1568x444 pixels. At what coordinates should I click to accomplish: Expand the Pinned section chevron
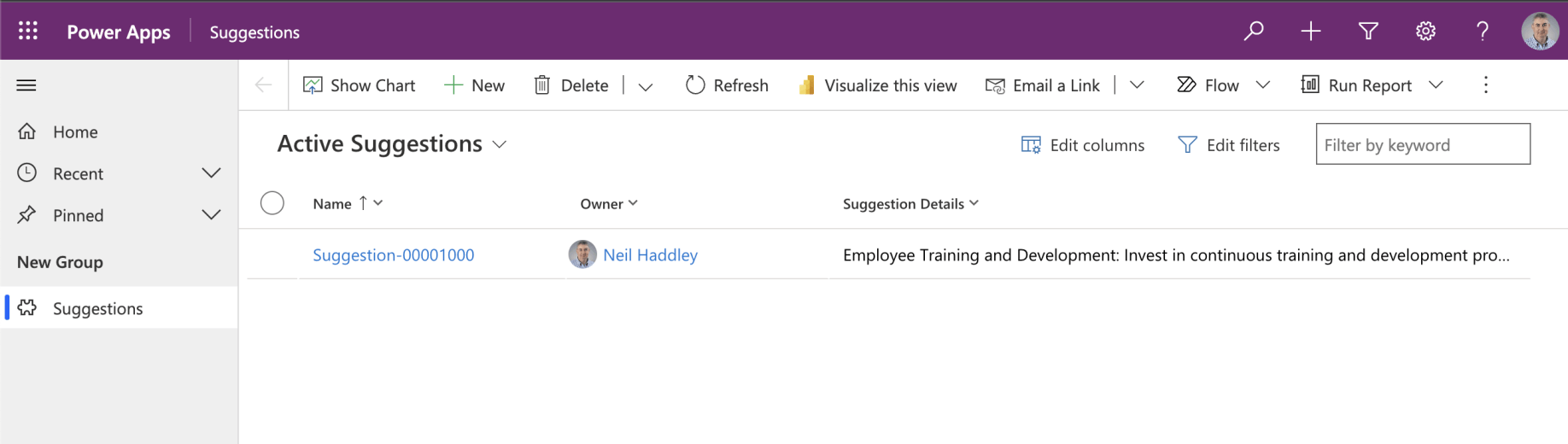pyautogui.click(x=211, y=215)
